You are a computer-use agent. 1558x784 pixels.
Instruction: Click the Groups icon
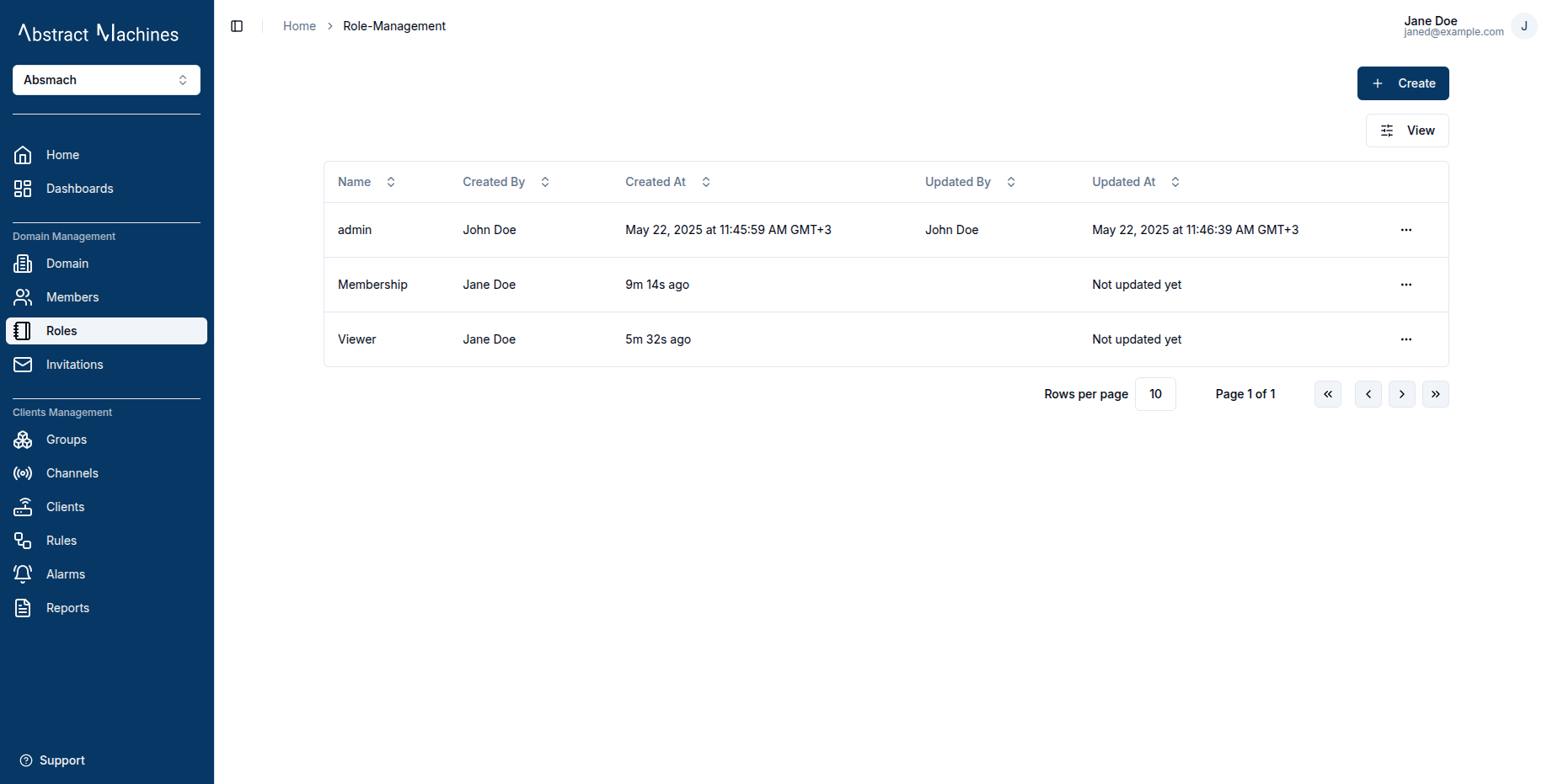coord(23,440)
